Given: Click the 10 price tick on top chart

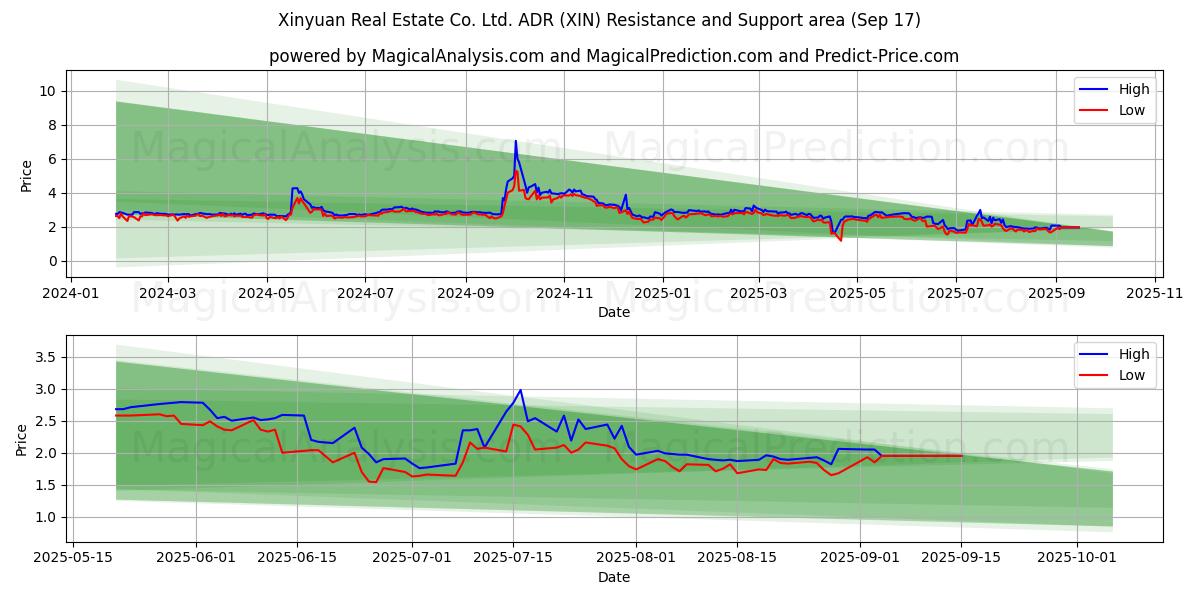Looking at the screenshot, I should (47, 91).
